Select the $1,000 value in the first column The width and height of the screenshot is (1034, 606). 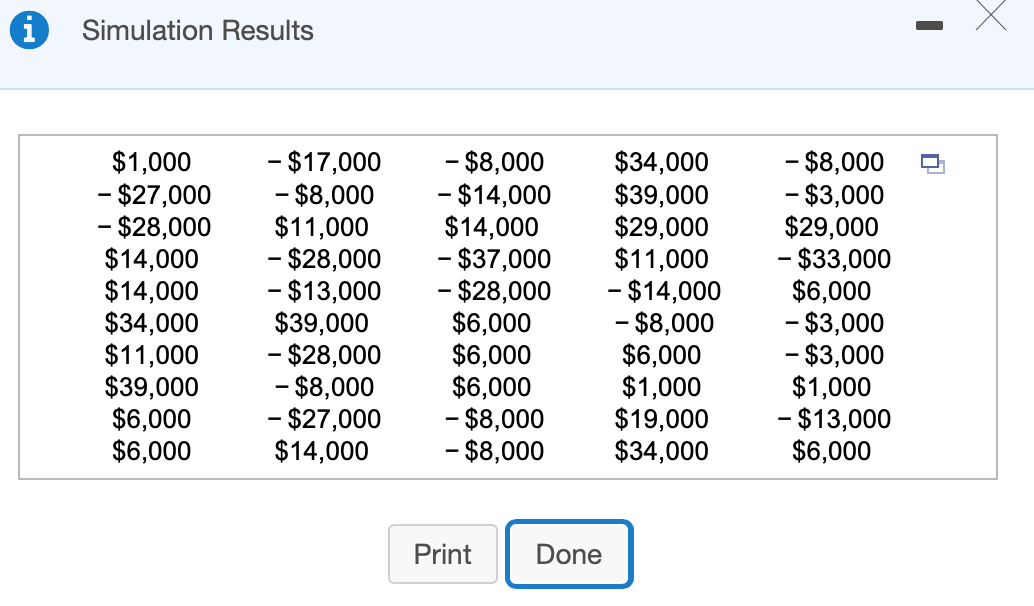[x=152, y=162]
